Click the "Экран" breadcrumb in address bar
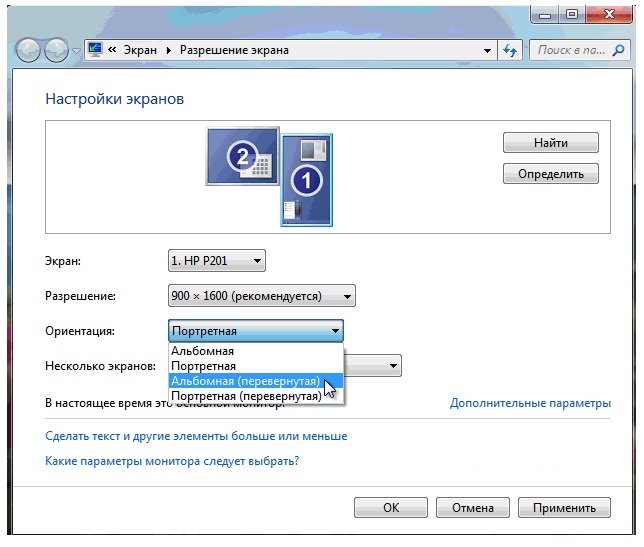This screenshot has height=547, width=644. [140, 50]
